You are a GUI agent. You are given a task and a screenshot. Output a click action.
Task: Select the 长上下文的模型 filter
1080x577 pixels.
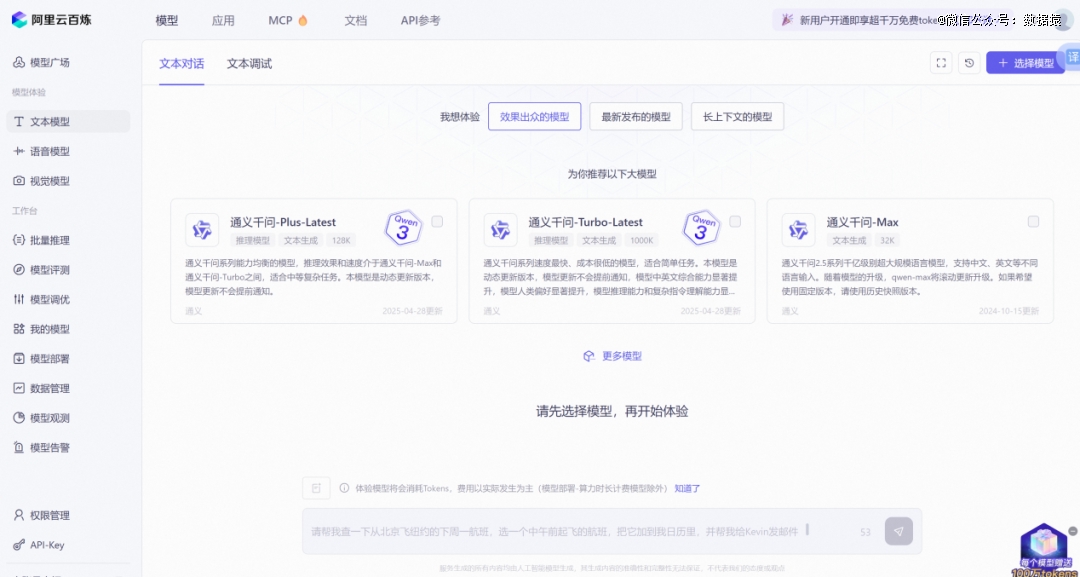[x=737, y=117]
